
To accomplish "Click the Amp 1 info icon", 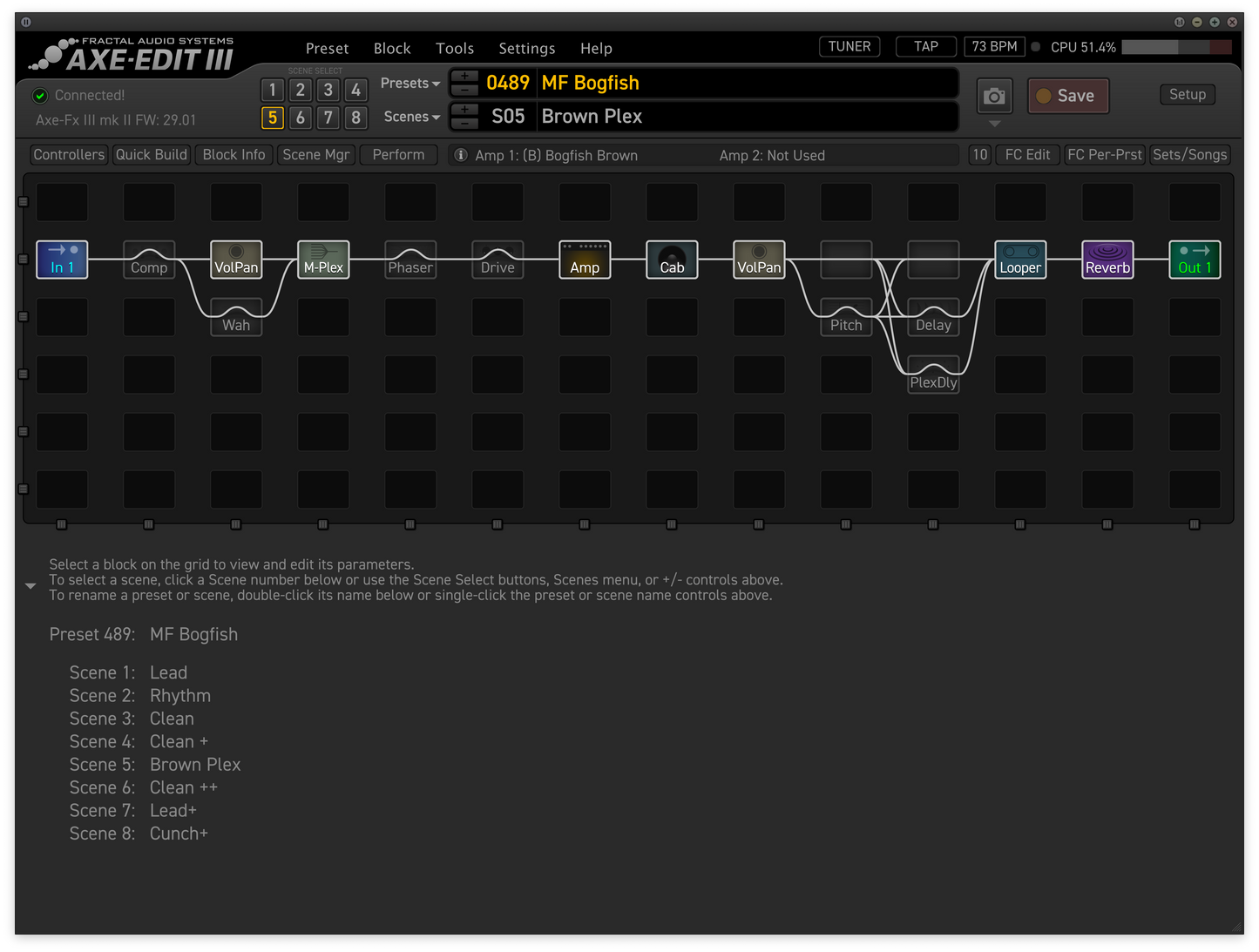I will pyautogui.click(x=460, y=155).
